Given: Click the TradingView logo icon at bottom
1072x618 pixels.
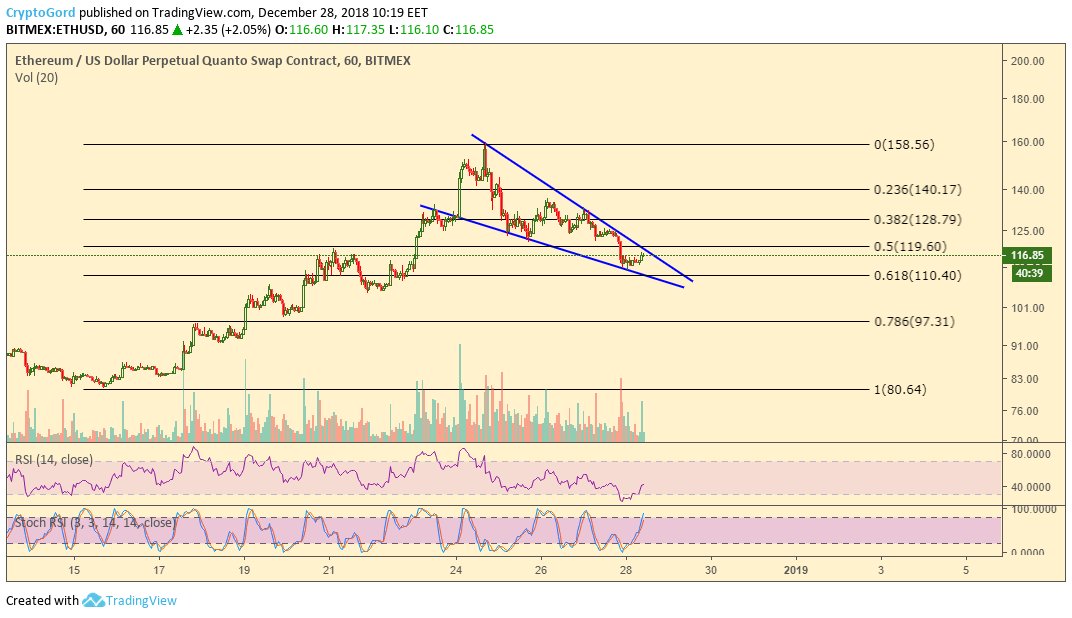Looking at the screenshot, I should pos(93,600).
